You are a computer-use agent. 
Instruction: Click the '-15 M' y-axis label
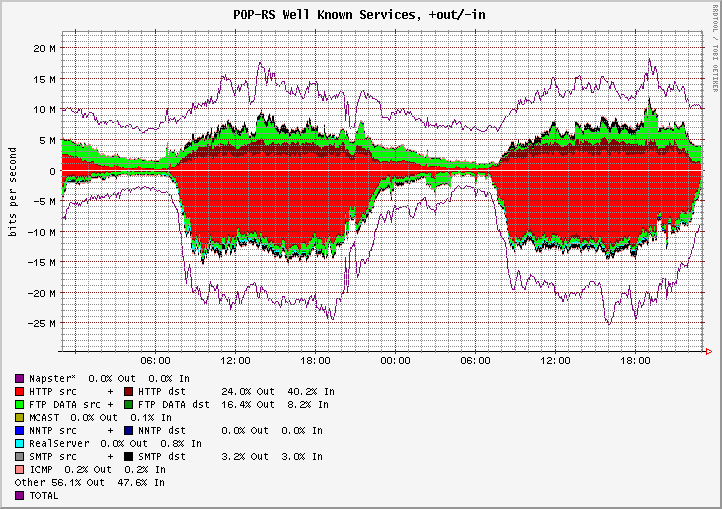point(41,263)
